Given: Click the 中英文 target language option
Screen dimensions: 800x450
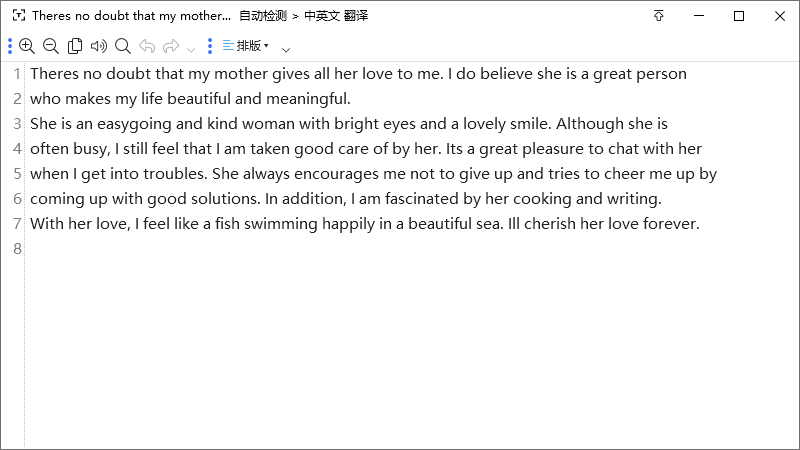Looking at the screenshot, I should pyautogui.click(x=322, y=16).
